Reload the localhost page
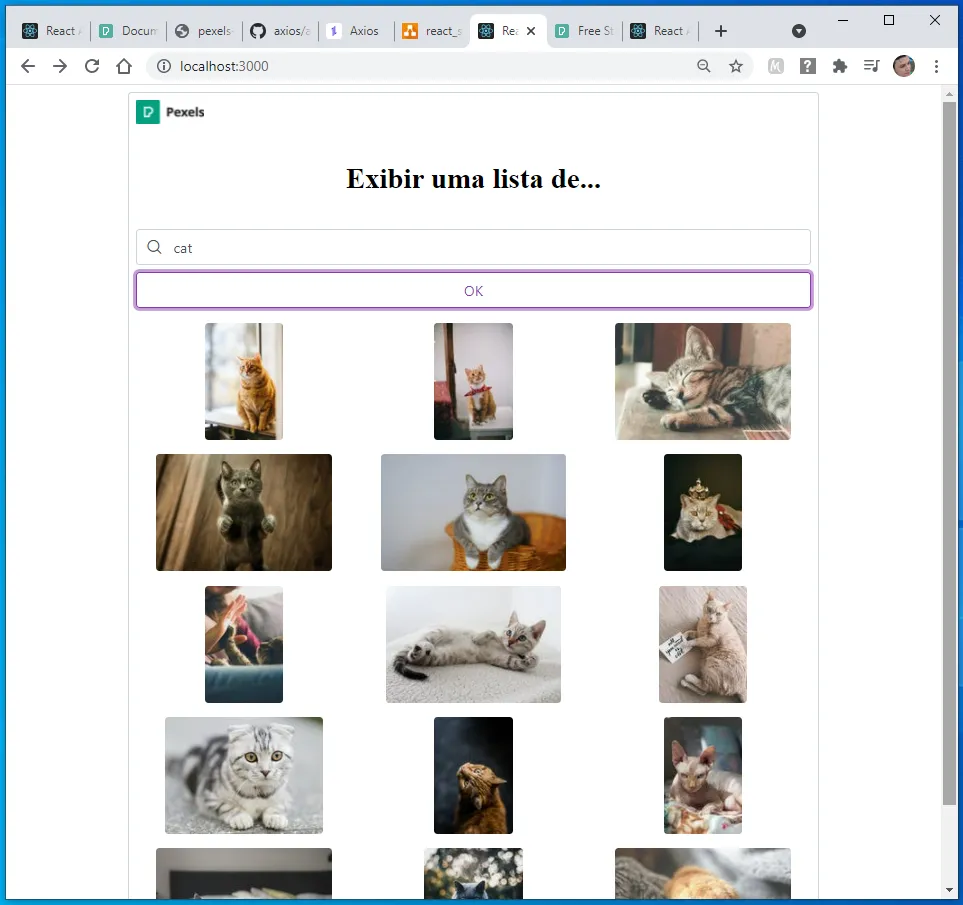 click(x=92, y=66)
